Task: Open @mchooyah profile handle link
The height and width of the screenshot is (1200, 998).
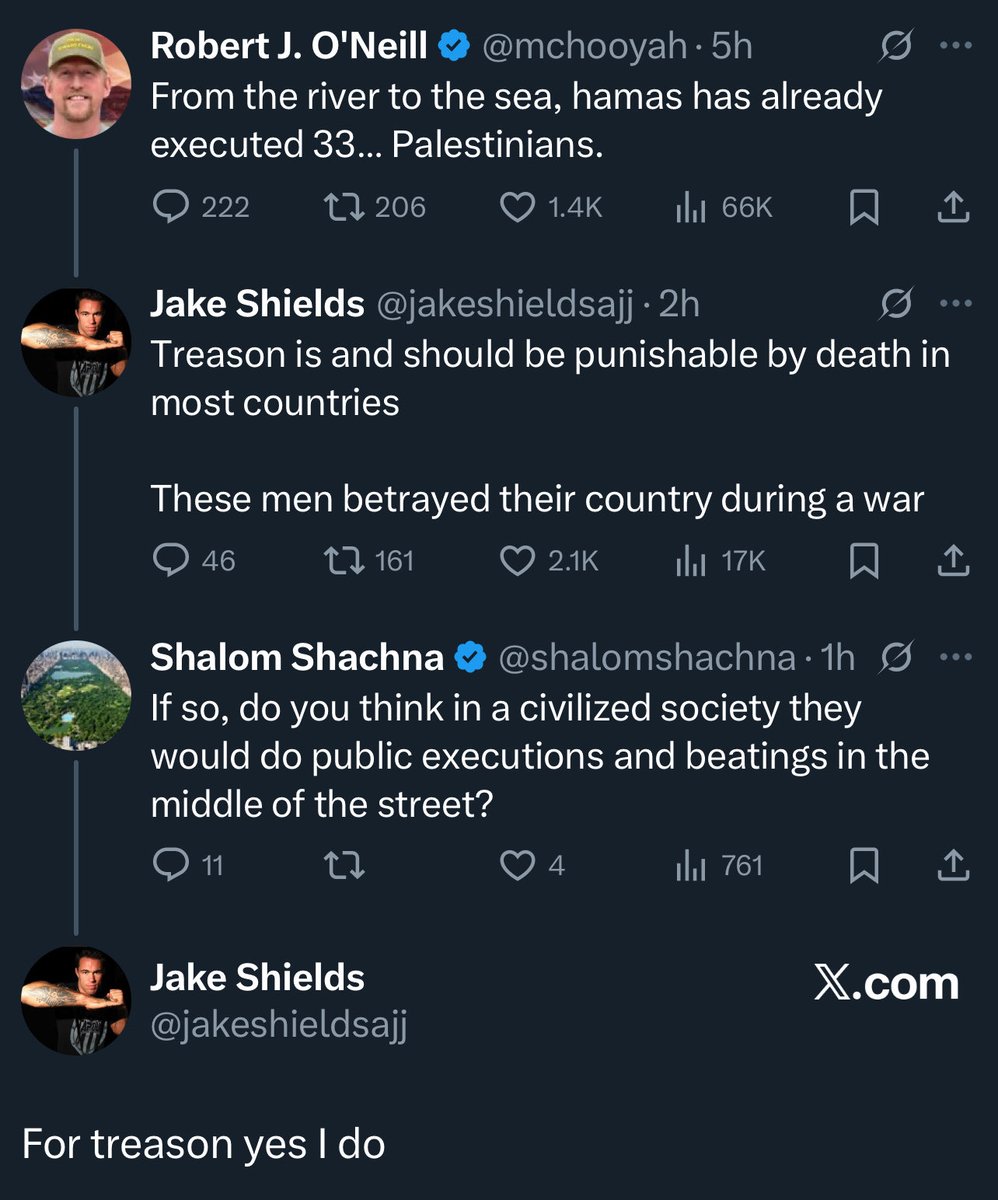Action: tap(585, 46)
